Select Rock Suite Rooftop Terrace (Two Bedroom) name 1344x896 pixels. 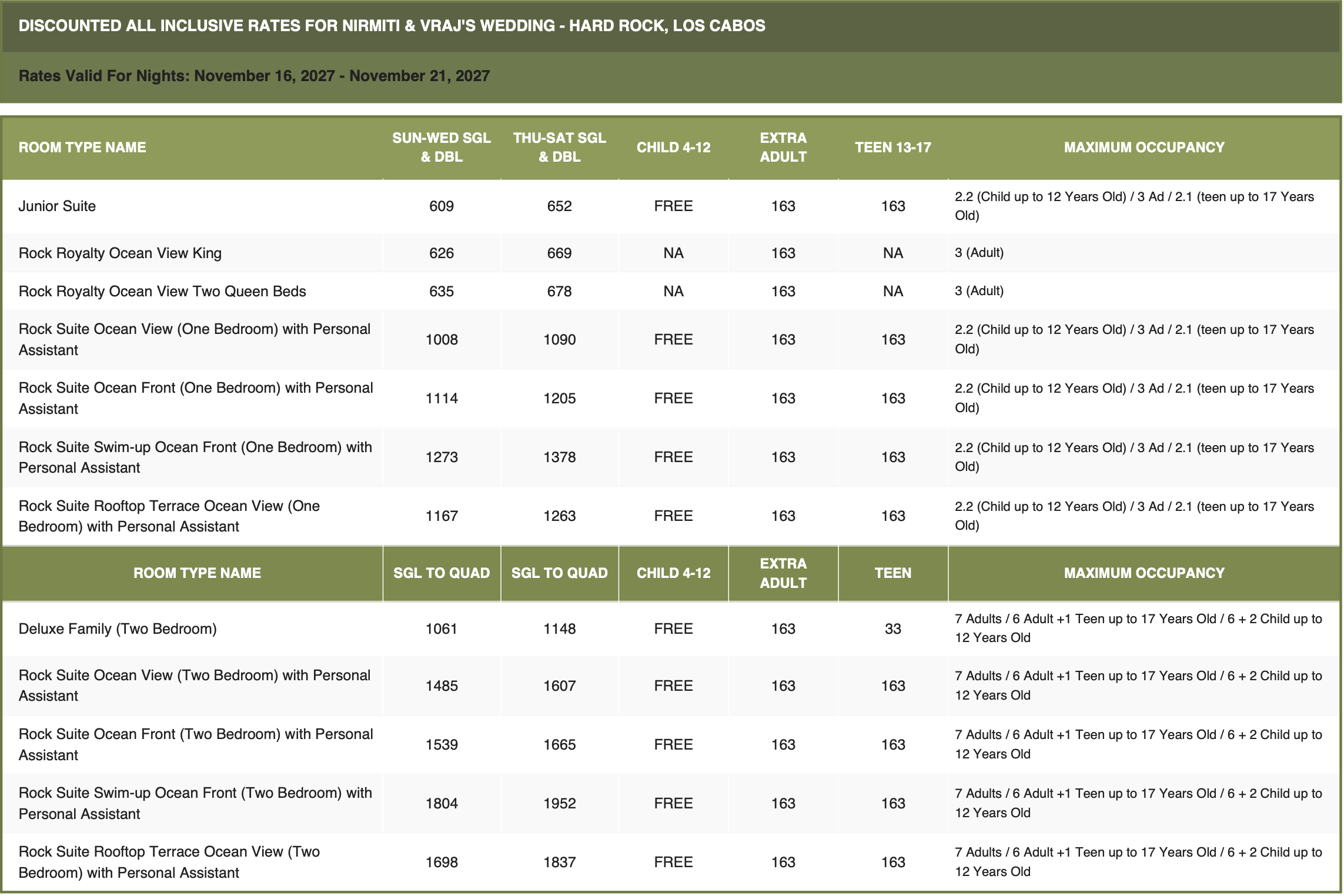pyautogui.click(x=169, y=862)
